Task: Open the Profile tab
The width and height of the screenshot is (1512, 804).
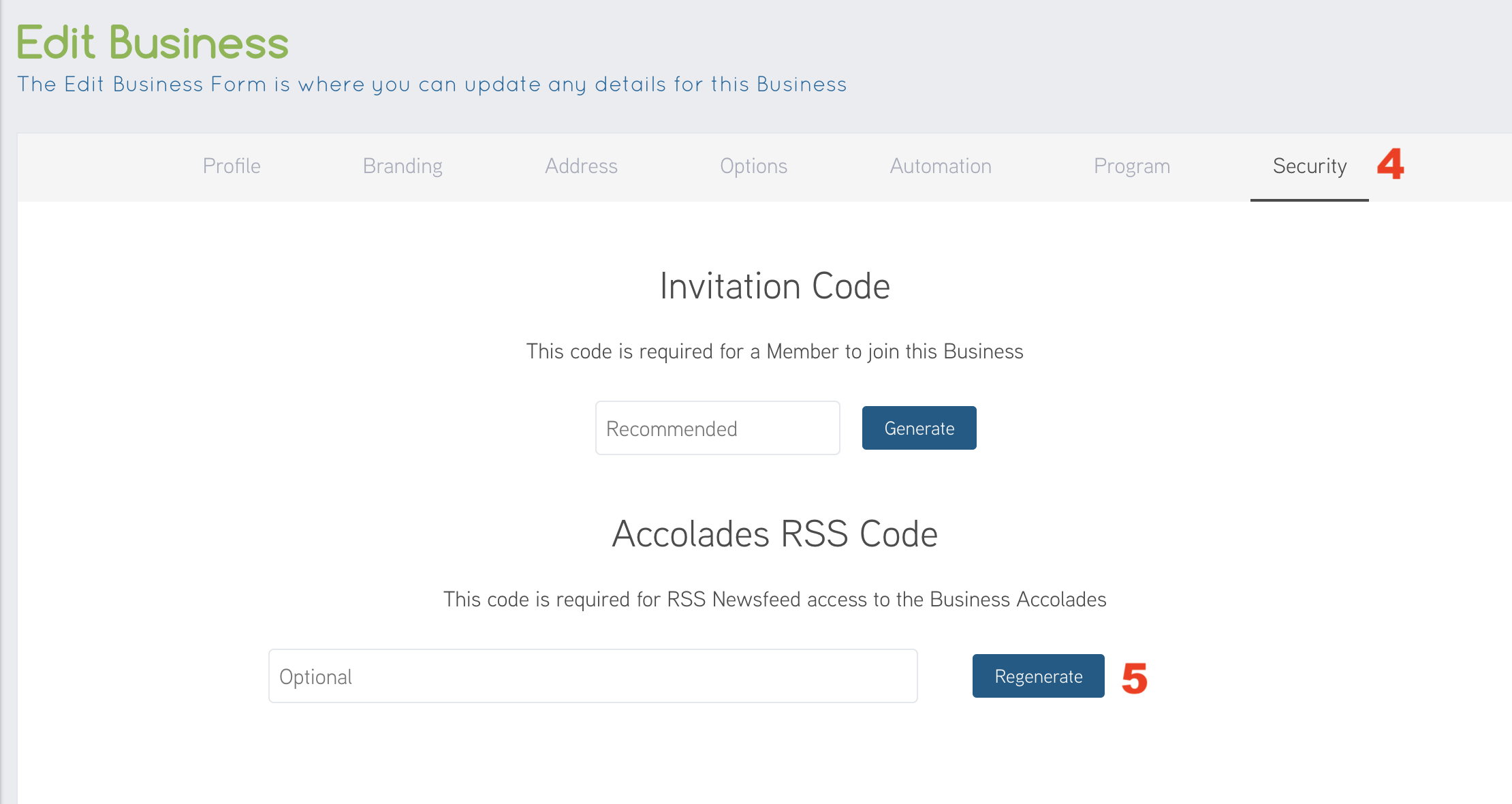Action: [232, 166]
